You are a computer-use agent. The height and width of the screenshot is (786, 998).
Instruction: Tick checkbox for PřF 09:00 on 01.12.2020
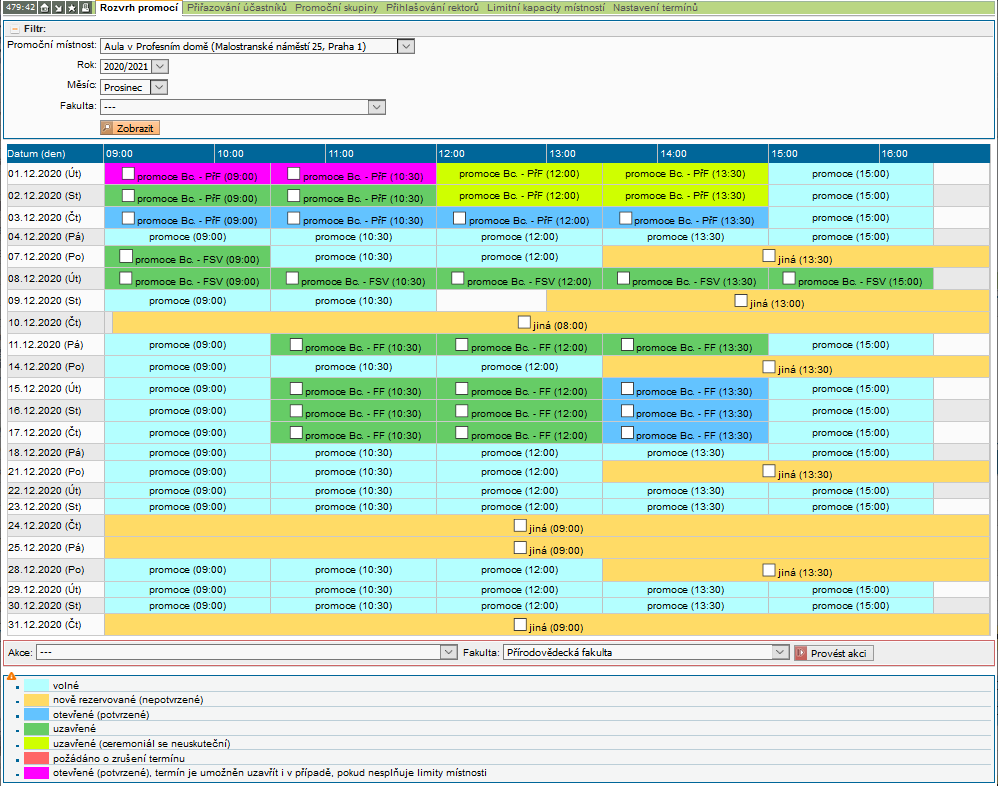(128, 174)
